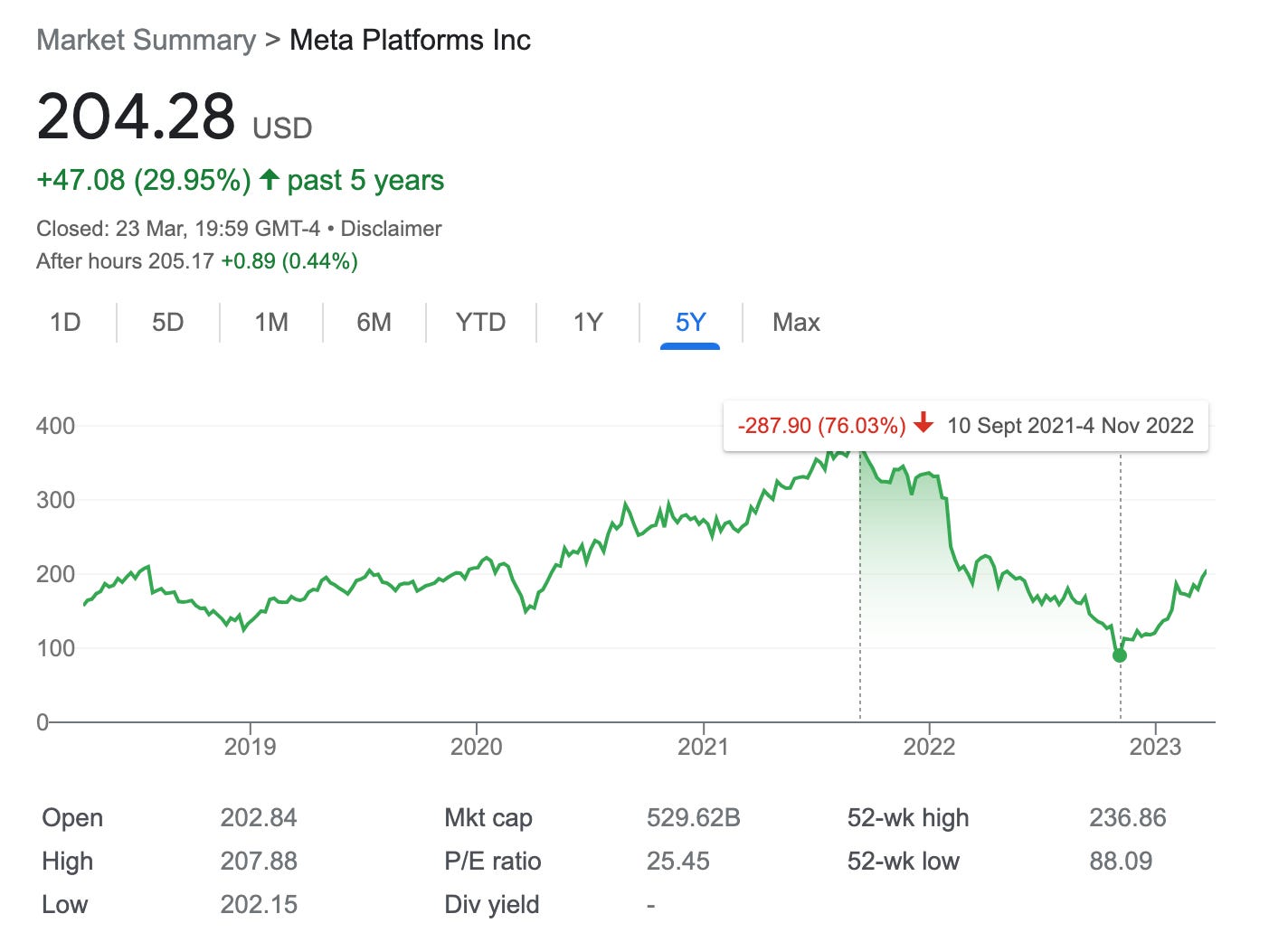Click the 52-wk low label
Viewport: 1288px width, 942px height.
903,862
